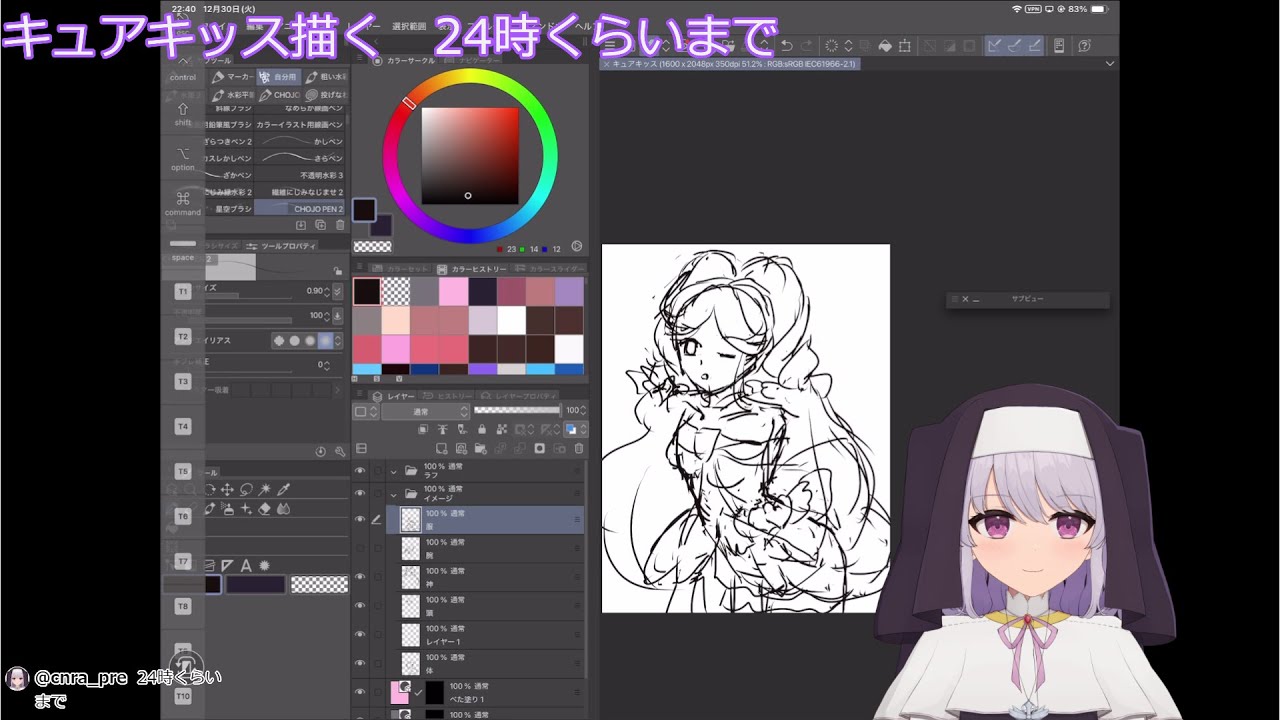Pick the pink swatch in color history top row
Screen dimensions: 1280x720
click(453, 292)
